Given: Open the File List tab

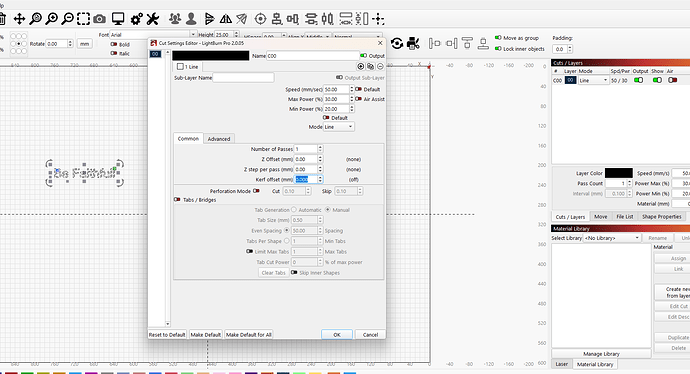Looking at the screenshot, I should point(624,216).
